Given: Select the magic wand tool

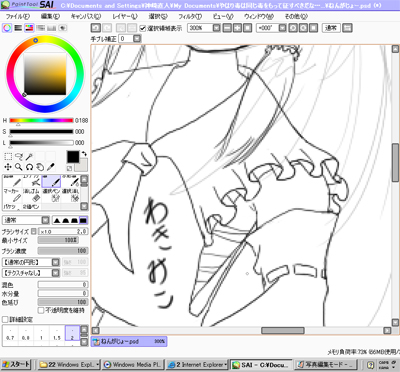Looking at the screenshot, I should point(29,156).
